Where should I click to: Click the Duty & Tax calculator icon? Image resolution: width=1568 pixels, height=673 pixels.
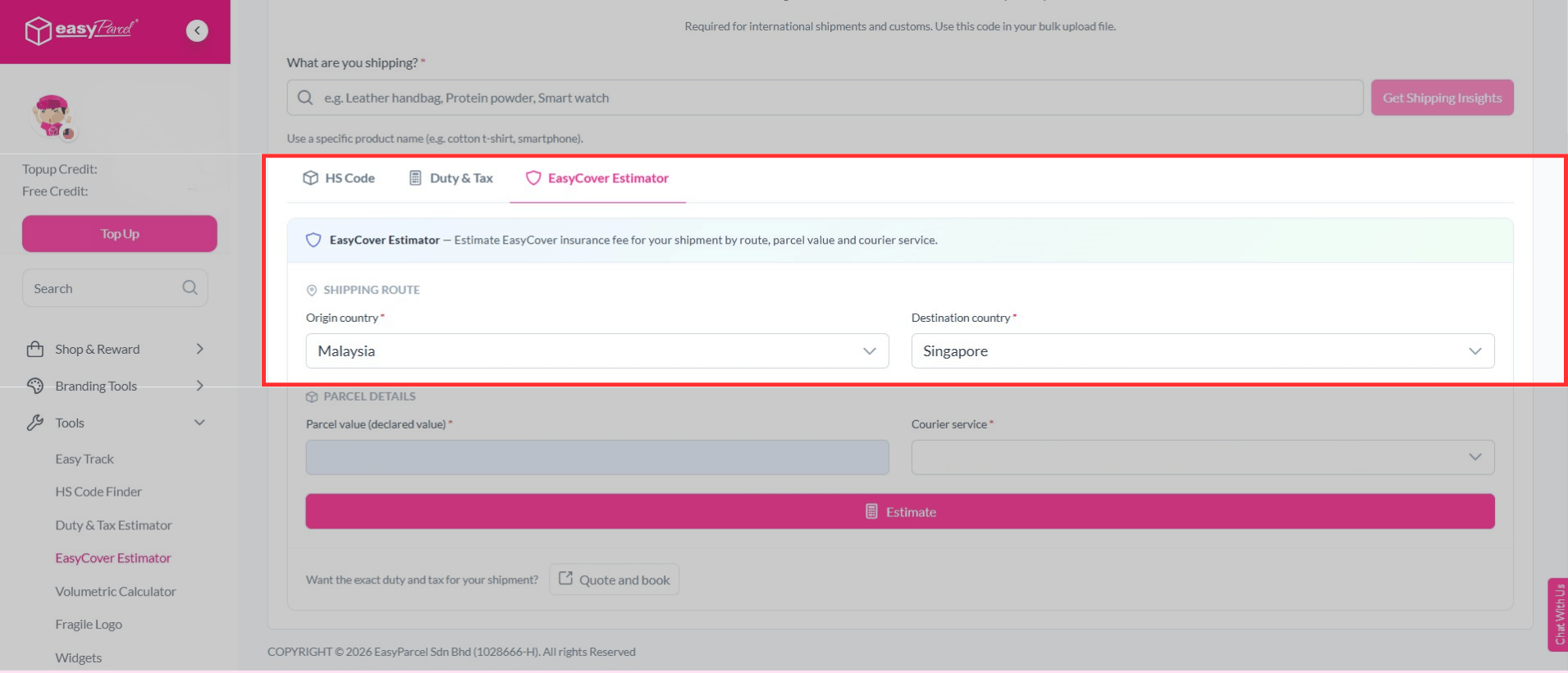tap(415, 178)
